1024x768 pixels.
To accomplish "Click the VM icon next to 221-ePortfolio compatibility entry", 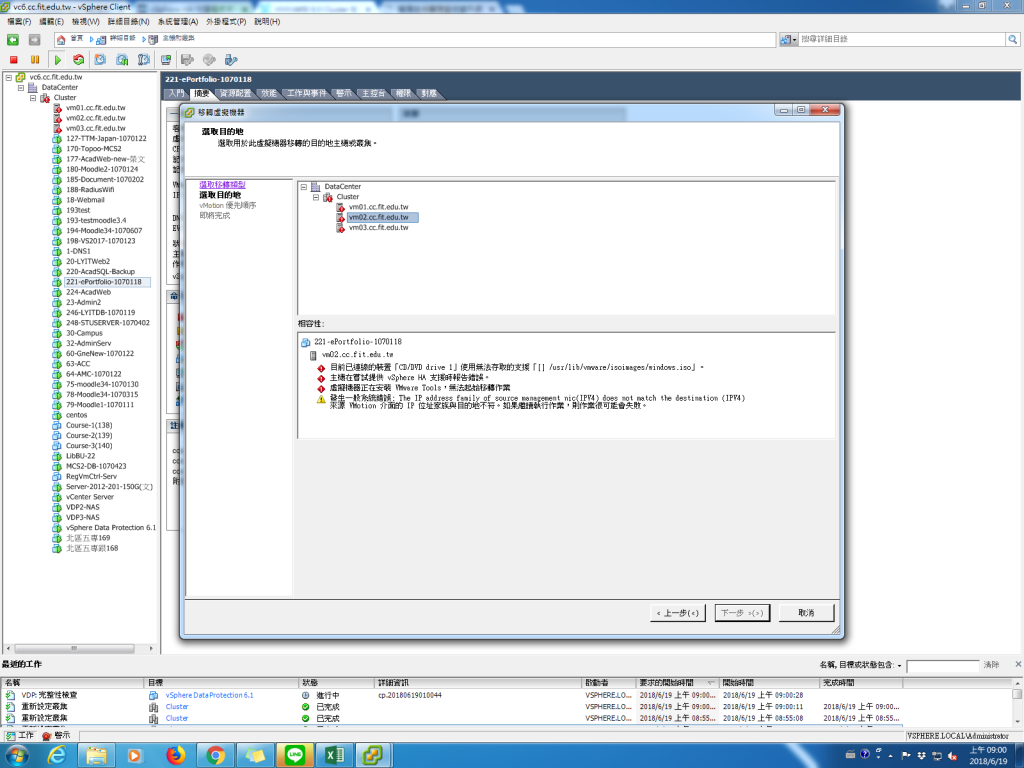I will coord(306,342).
